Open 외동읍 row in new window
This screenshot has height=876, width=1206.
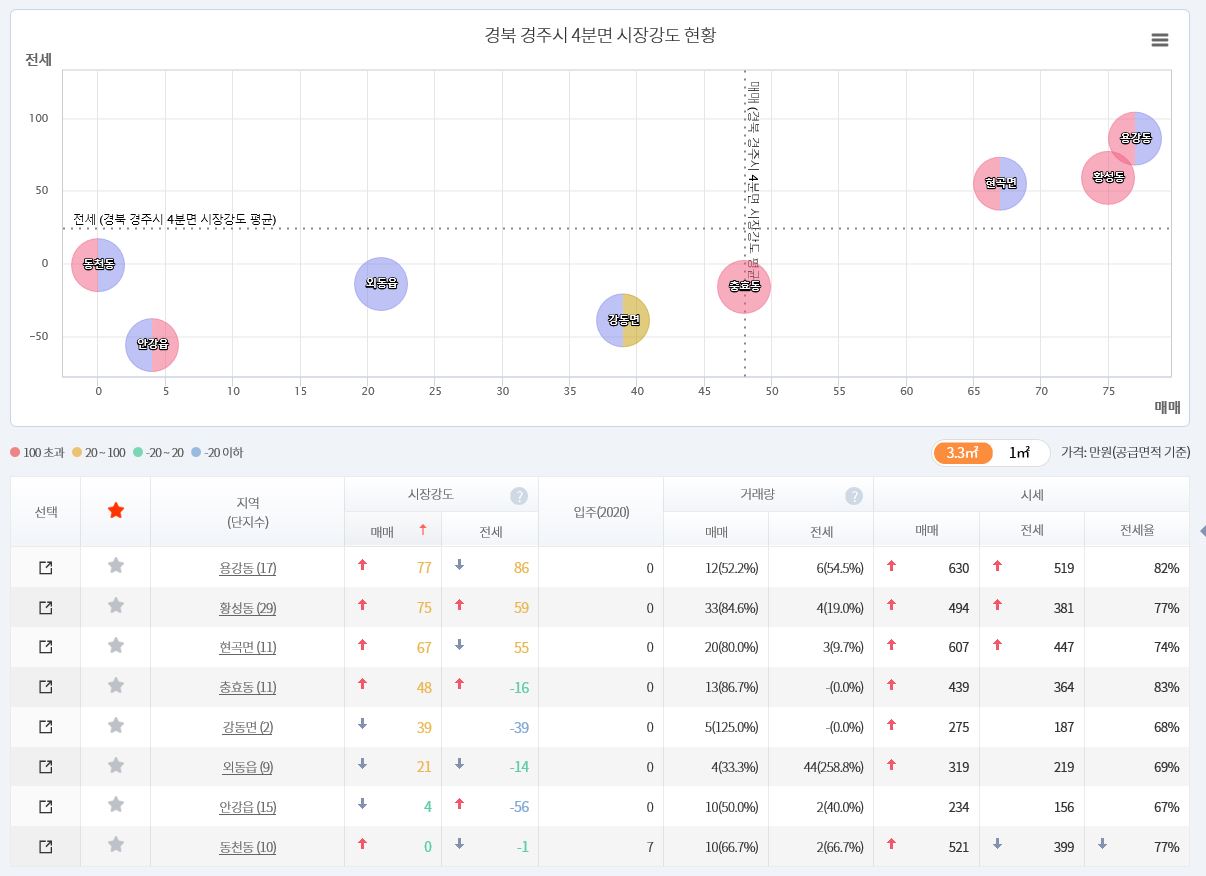(45, 767)
